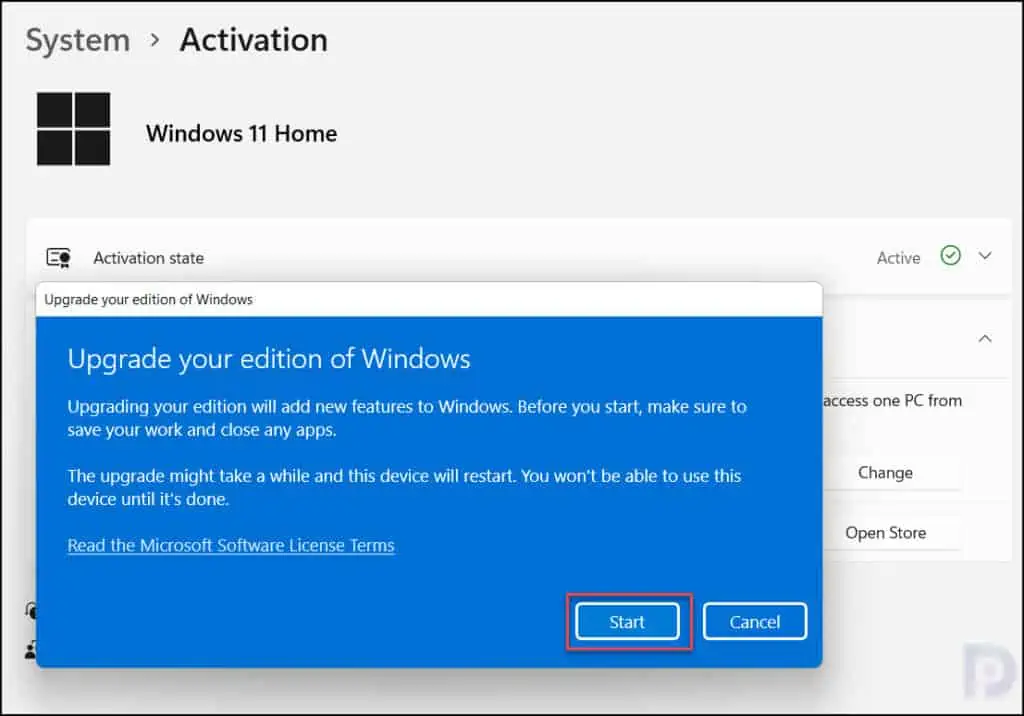Click the Open Store button

[x=885, y=533]
